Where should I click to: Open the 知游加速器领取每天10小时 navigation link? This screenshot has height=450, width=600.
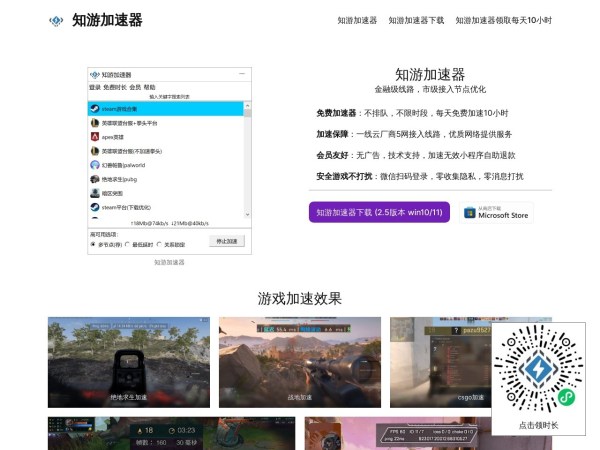[x=504, y=20]
